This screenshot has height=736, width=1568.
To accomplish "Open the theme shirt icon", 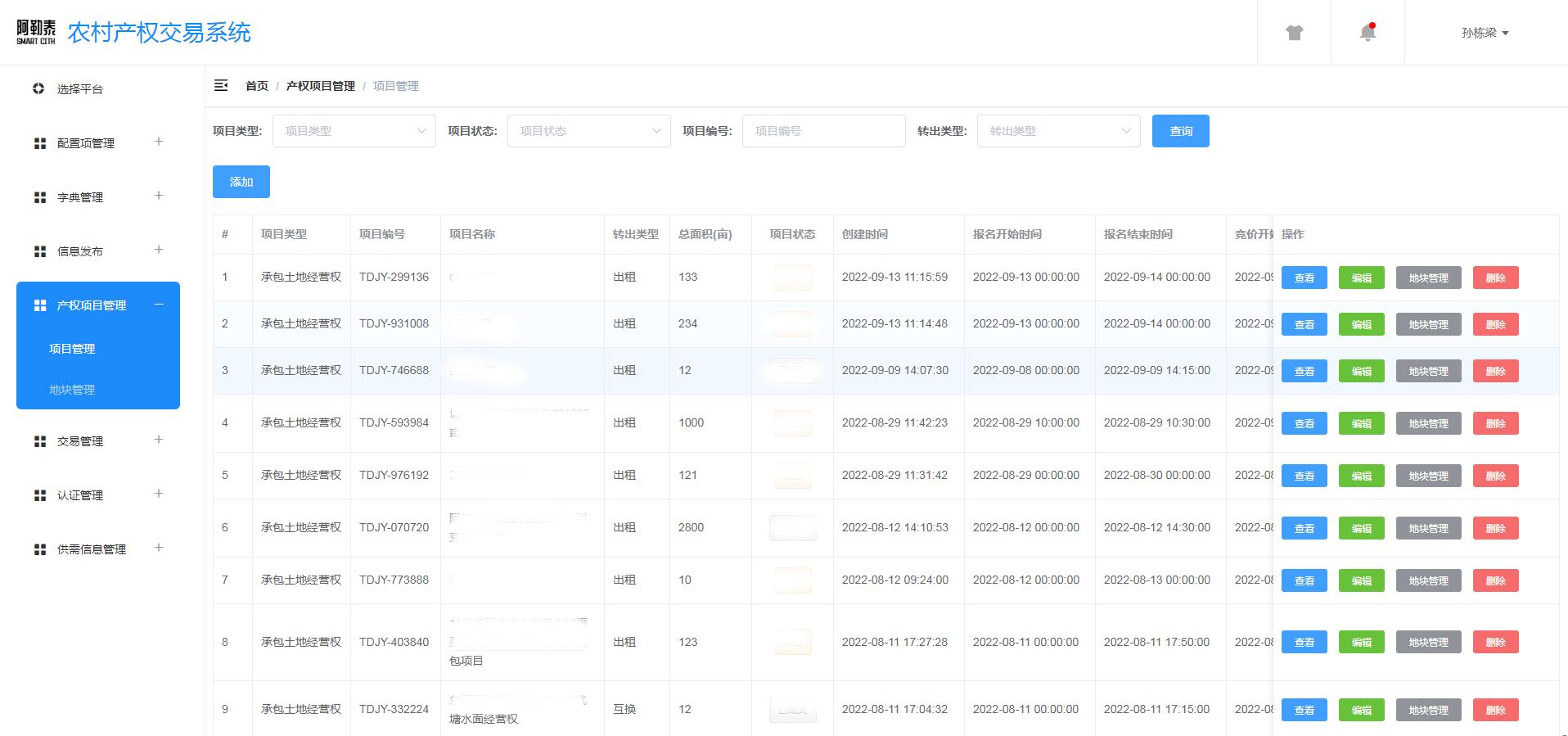I will 1294,33.
